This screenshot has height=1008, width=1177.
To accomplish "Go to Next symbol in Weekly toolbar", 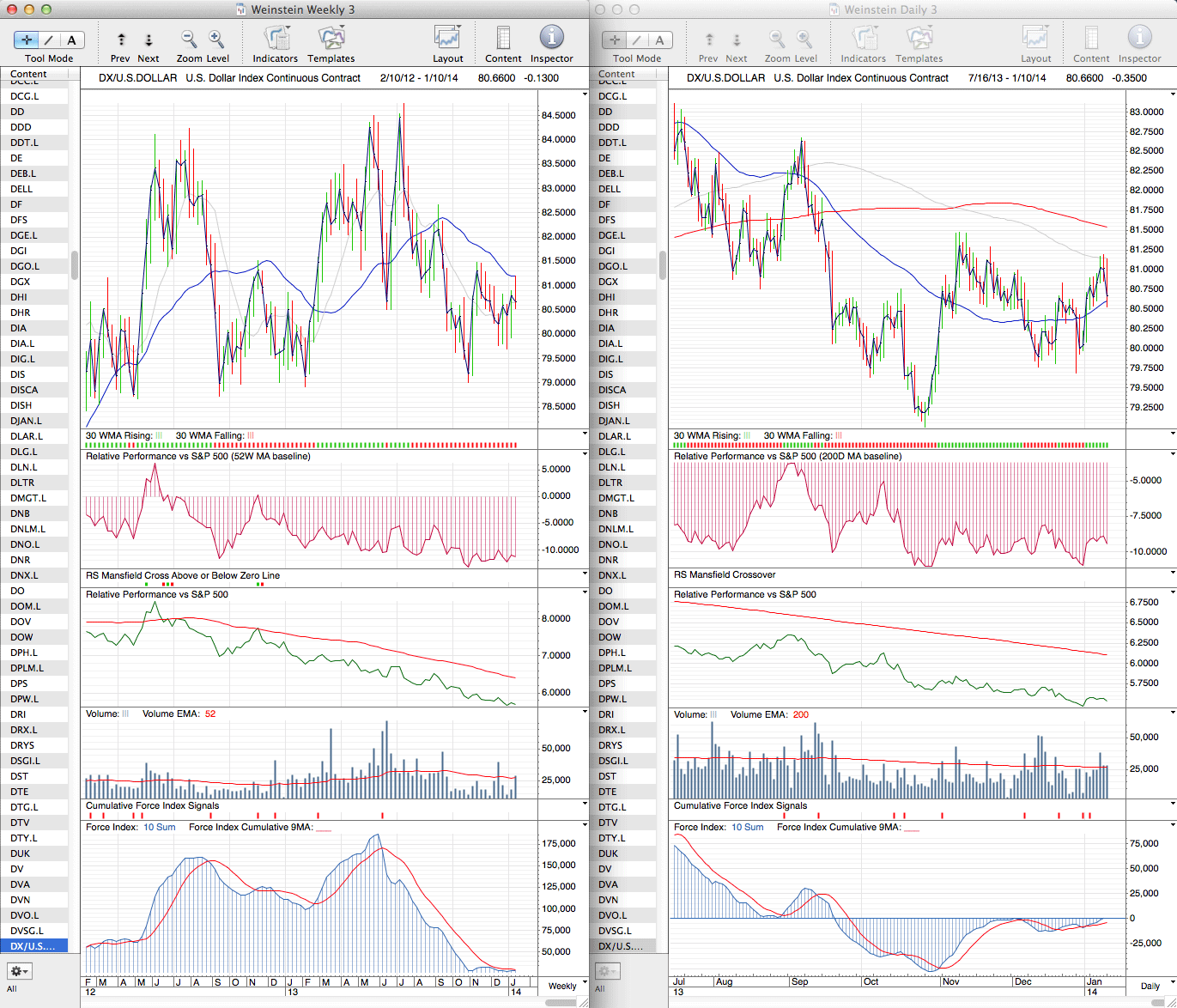I will click(x=149, y=39).
